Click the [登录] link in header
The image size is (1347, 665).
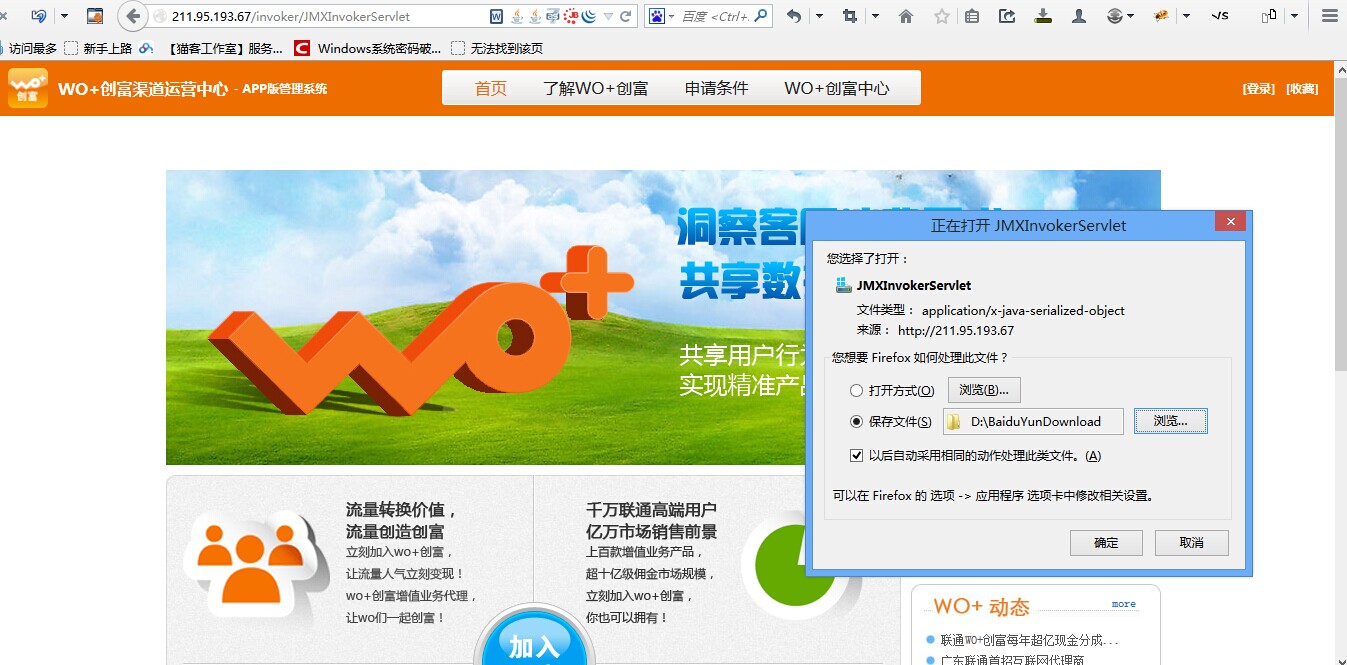tap(1259, 89)
